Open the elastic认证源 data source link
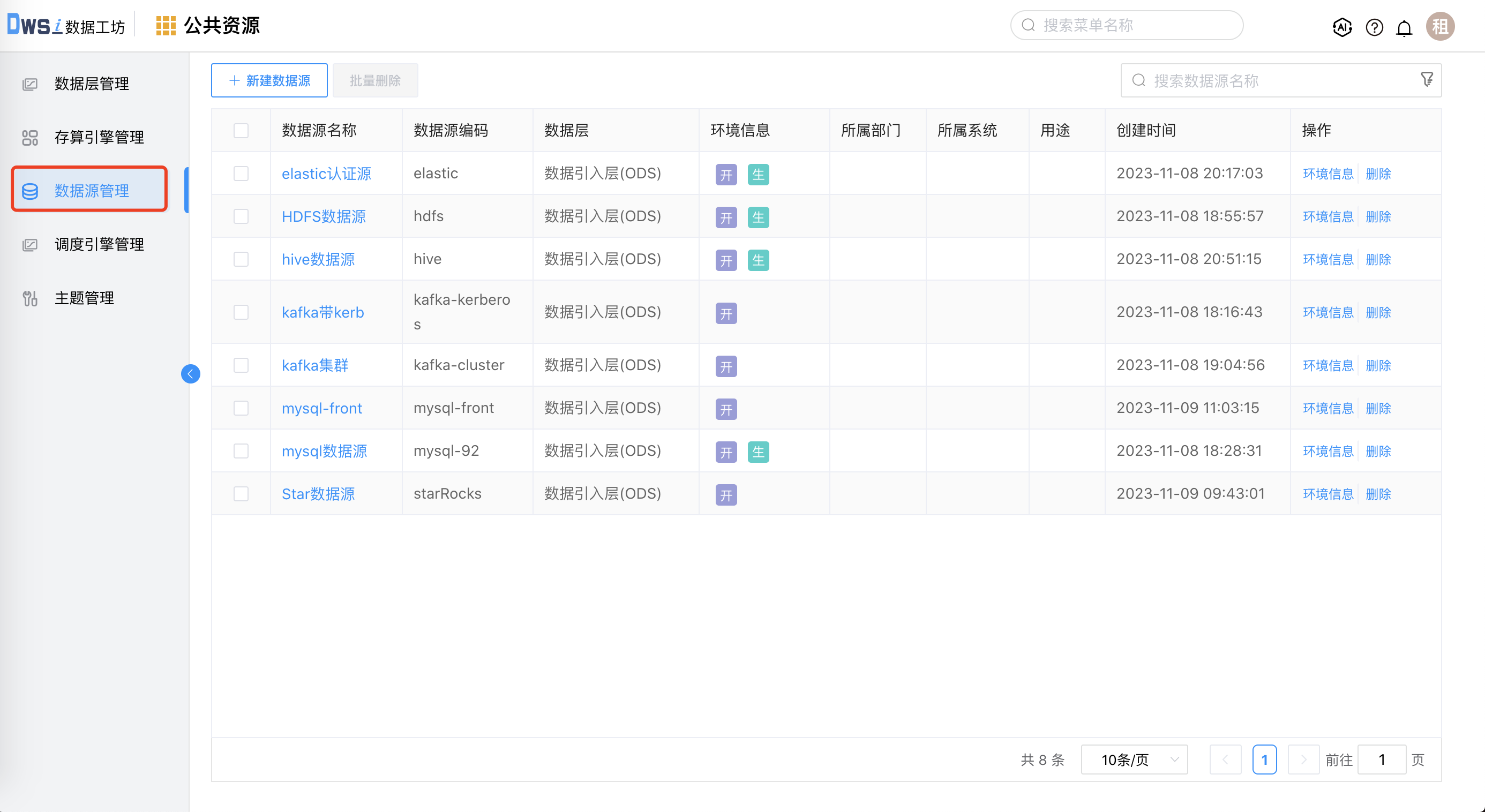The height and width of the screenshot is (812, 1485). (x=326, y=173)
